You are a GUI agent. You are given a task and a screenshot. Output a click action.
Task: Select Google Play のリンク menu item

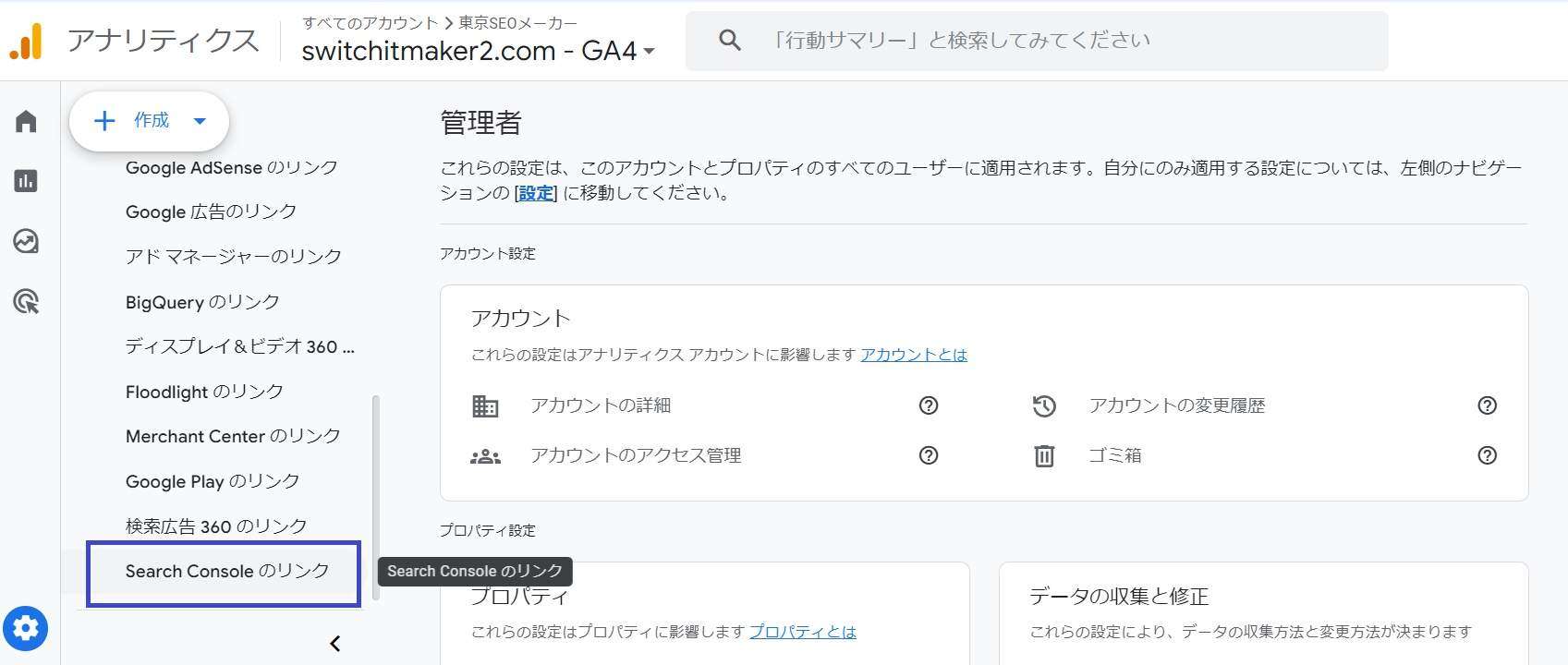213,481
